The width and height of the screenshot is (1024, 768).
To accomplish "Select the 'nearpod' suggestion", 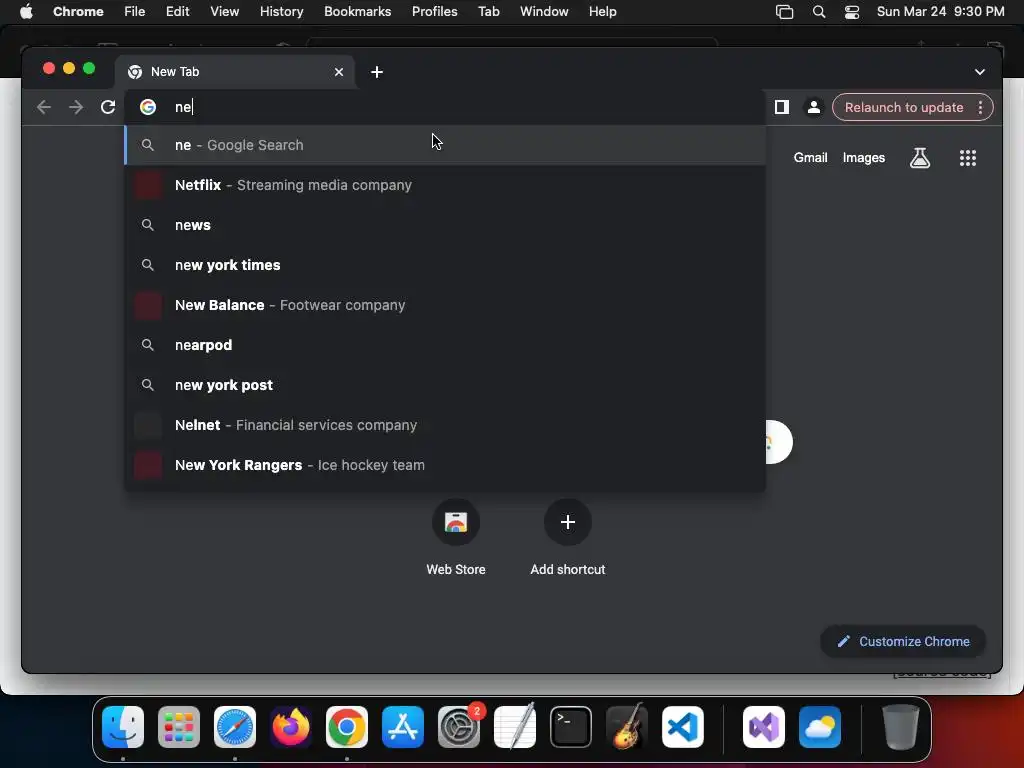I will tap(445, 345).
